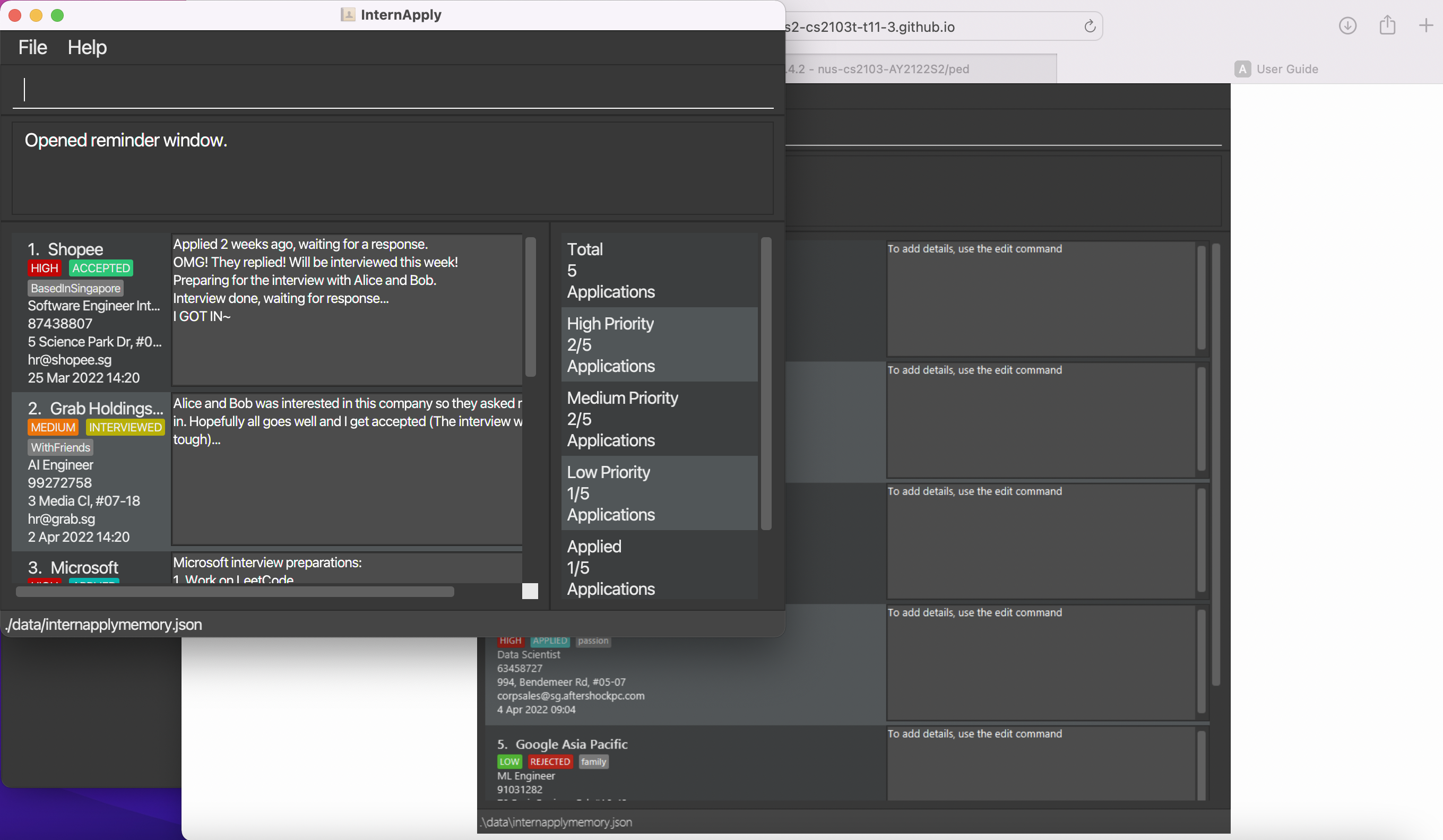This screenshot has width=1443, height=840.
Task: Switch to the User Guide tab
Action: click(x=1286, y=70)
